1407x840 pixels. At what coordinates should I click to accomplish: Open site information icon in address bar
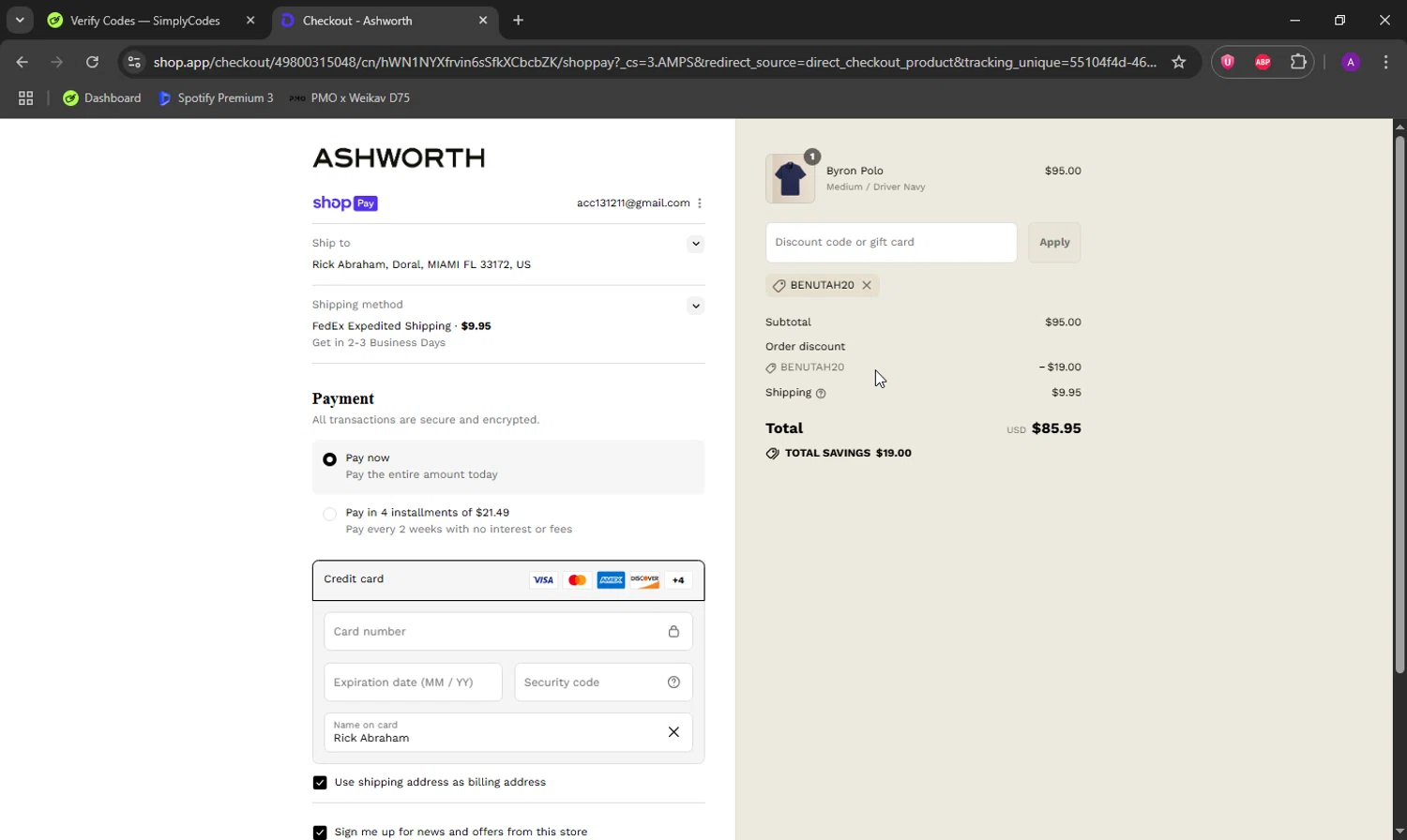134,62
